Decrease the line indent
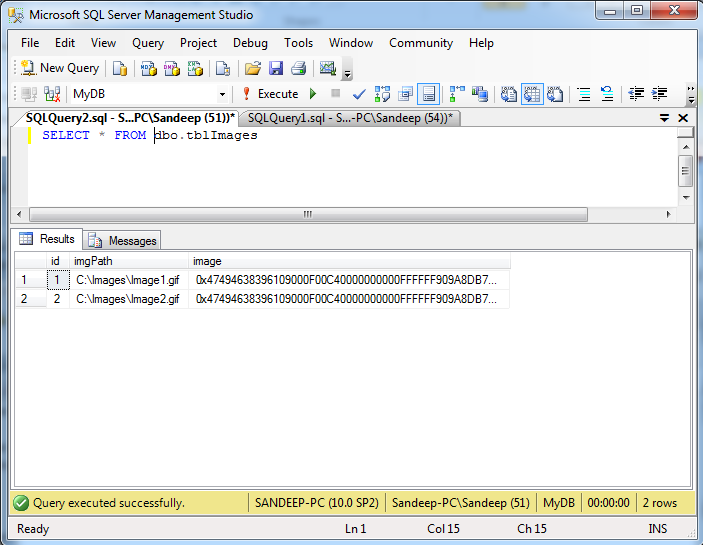 pyautogui.click(x=636, y=94)
